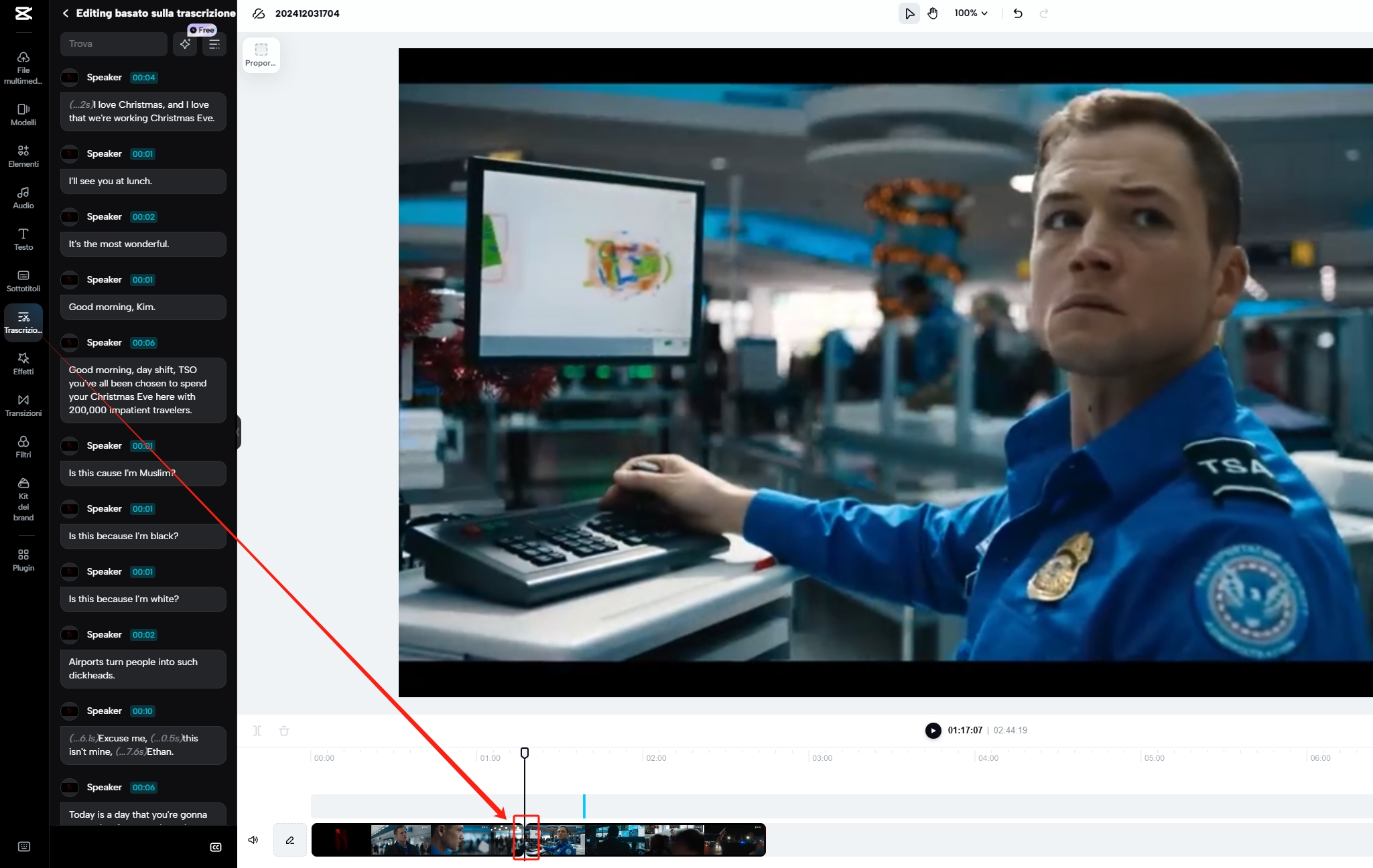
Task: Mute the video track audio
Action: [x=253, y=840]
